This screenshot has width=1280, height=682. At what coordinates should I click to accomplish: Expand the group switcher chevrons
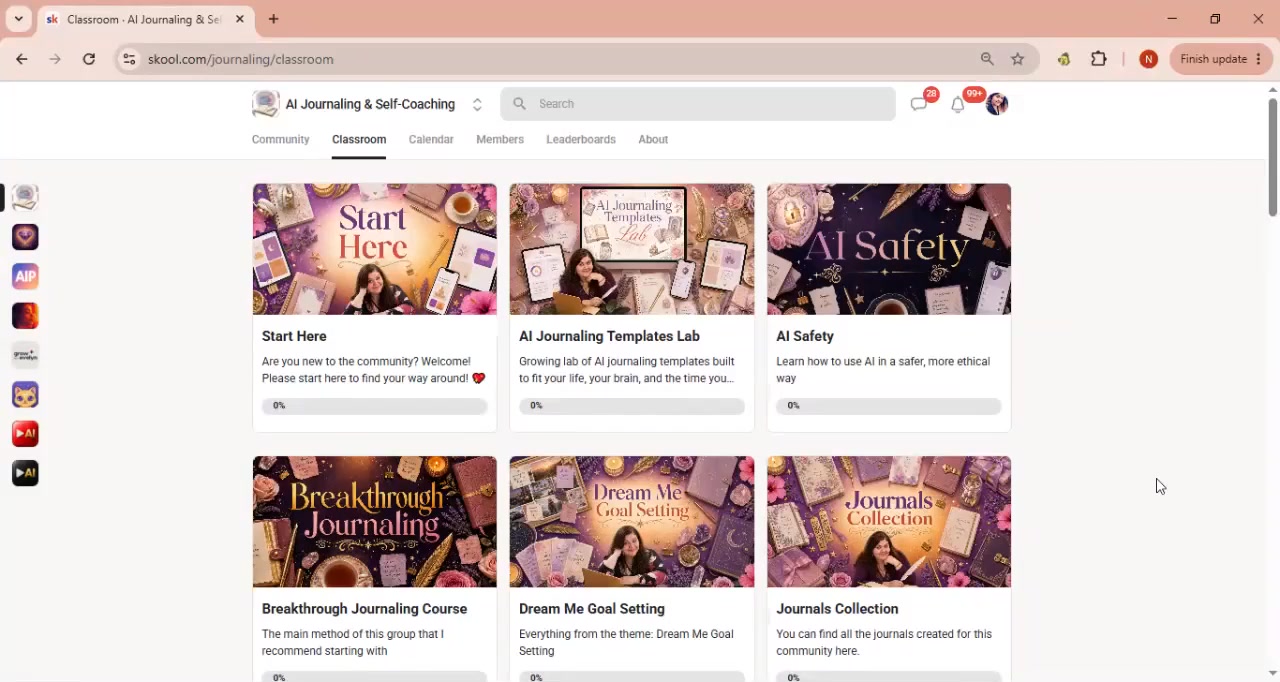pyautogui.click(x=477, y=104)
